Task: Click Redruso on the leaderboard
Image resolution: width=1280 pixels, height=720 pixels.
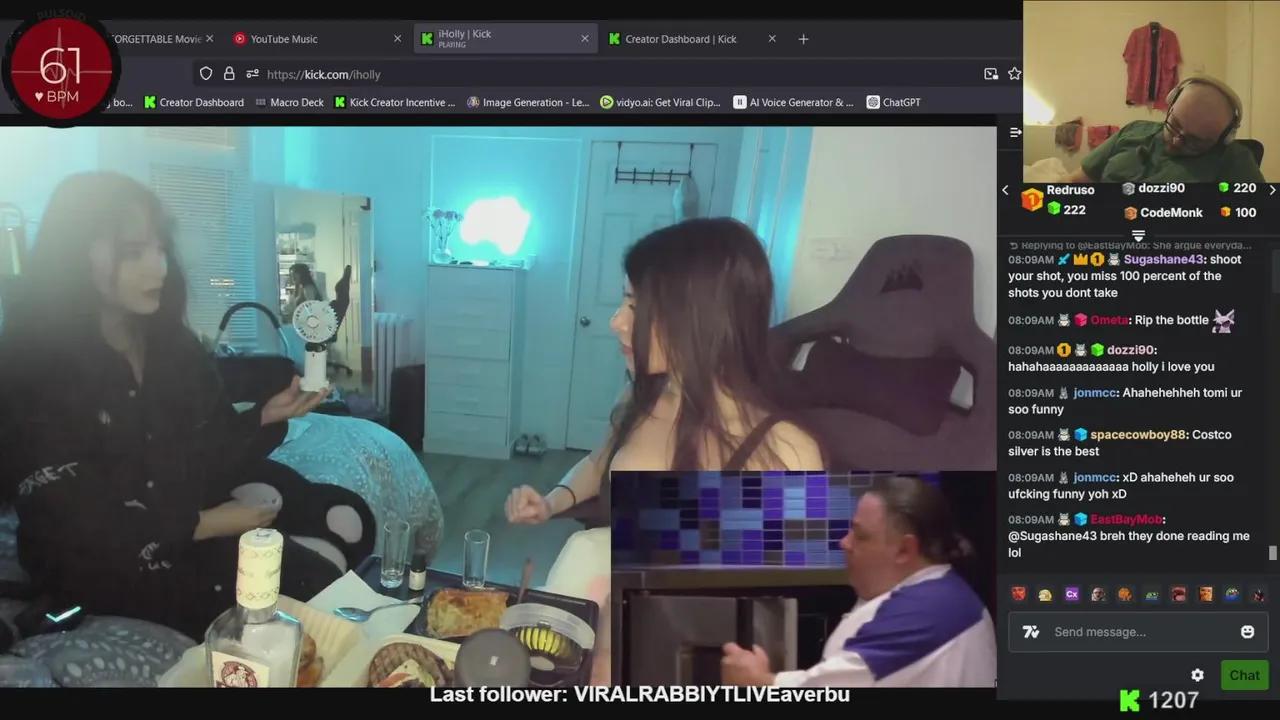Action: point(1070,190)
